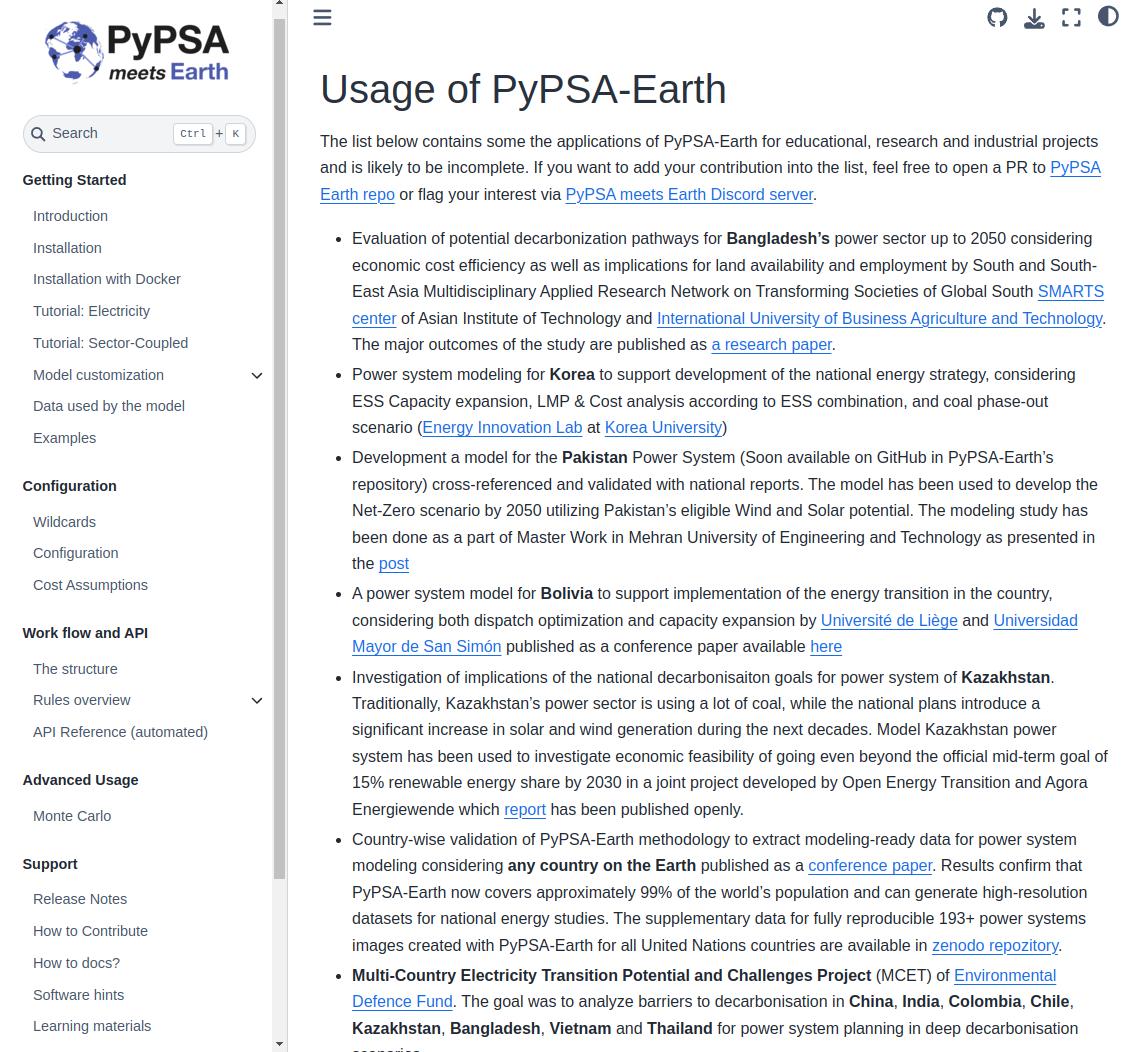This screenshot has width=1141, height=1052.
Task: Open Tutorial: Electricity
Action: click(x=92, y=311)
